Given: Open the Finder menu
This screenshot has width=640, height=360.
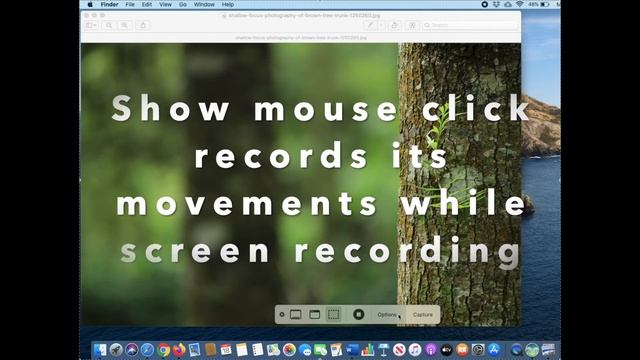Looking at the screenshot, I should tap(109, 4).
